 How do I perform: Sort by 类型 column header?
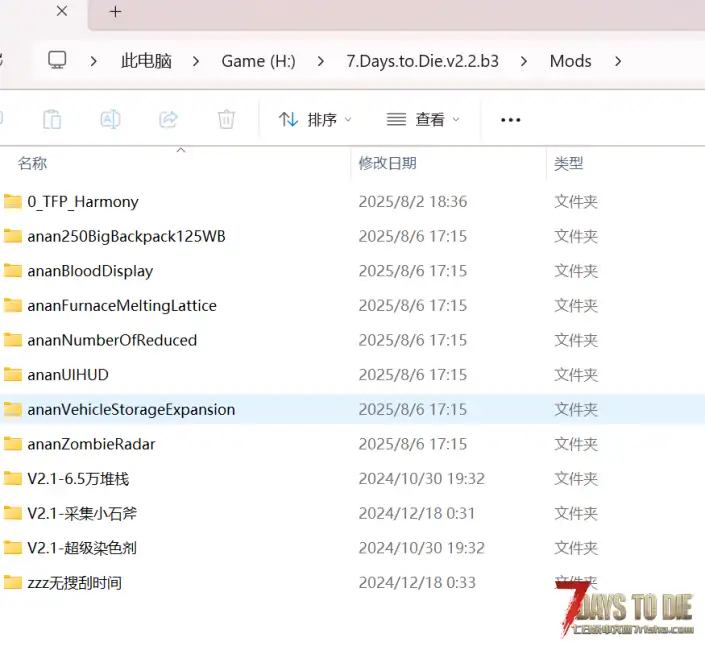[x=569, y=163]
